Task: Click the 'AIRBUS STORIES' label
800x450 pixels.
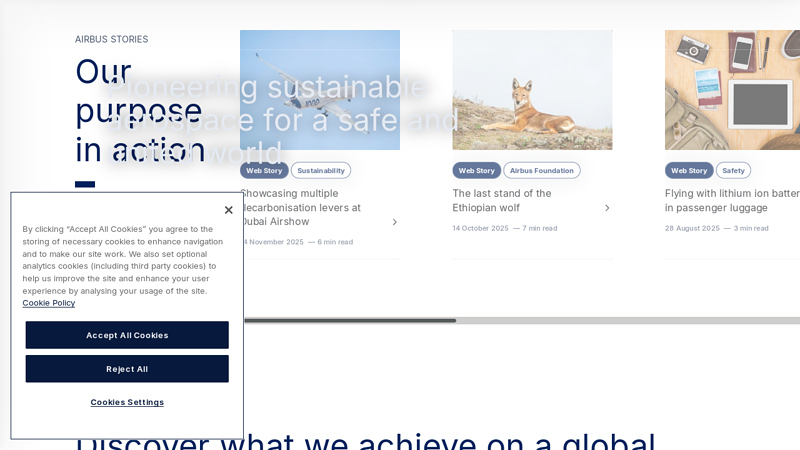Action: click(112, 39)
